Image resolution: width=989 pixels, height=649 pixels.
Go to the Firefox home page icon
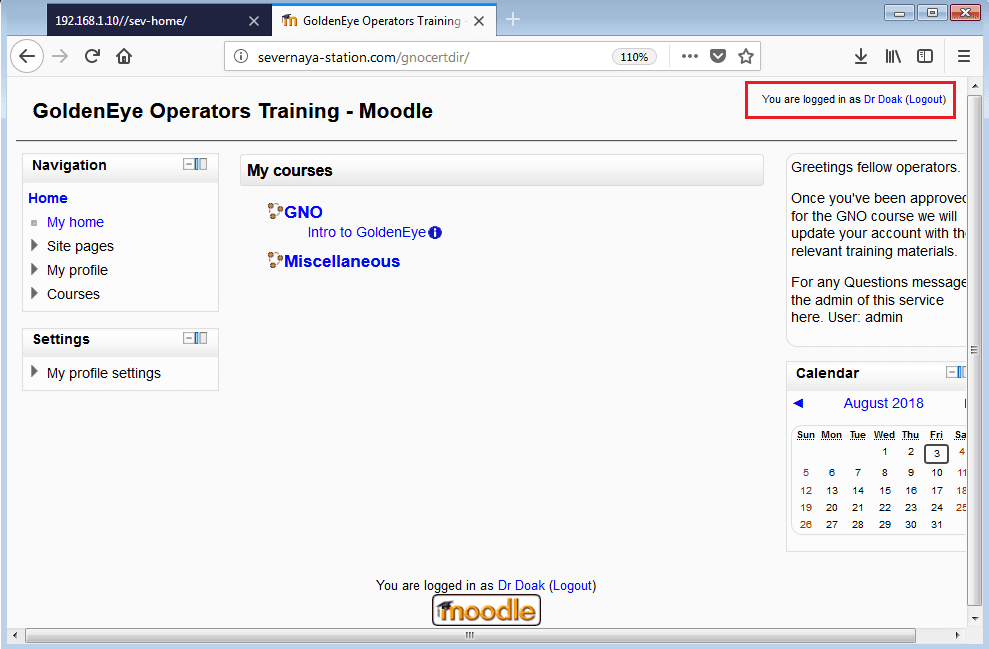(124, 57)
